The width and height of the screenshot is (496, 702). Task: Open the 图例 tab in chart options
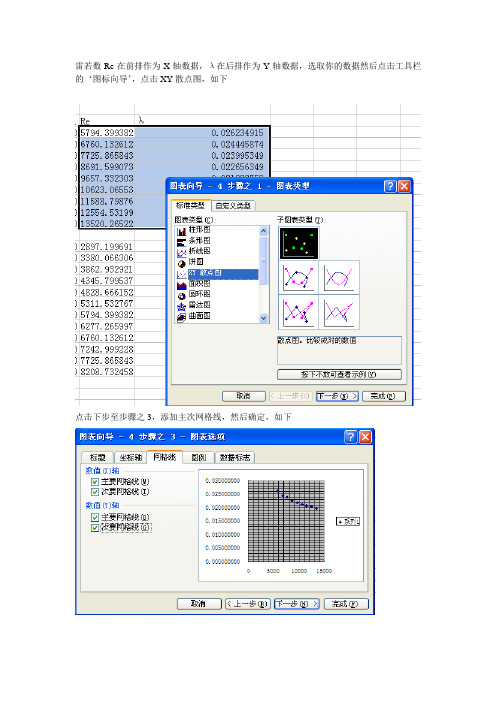(x=198, y=457)
